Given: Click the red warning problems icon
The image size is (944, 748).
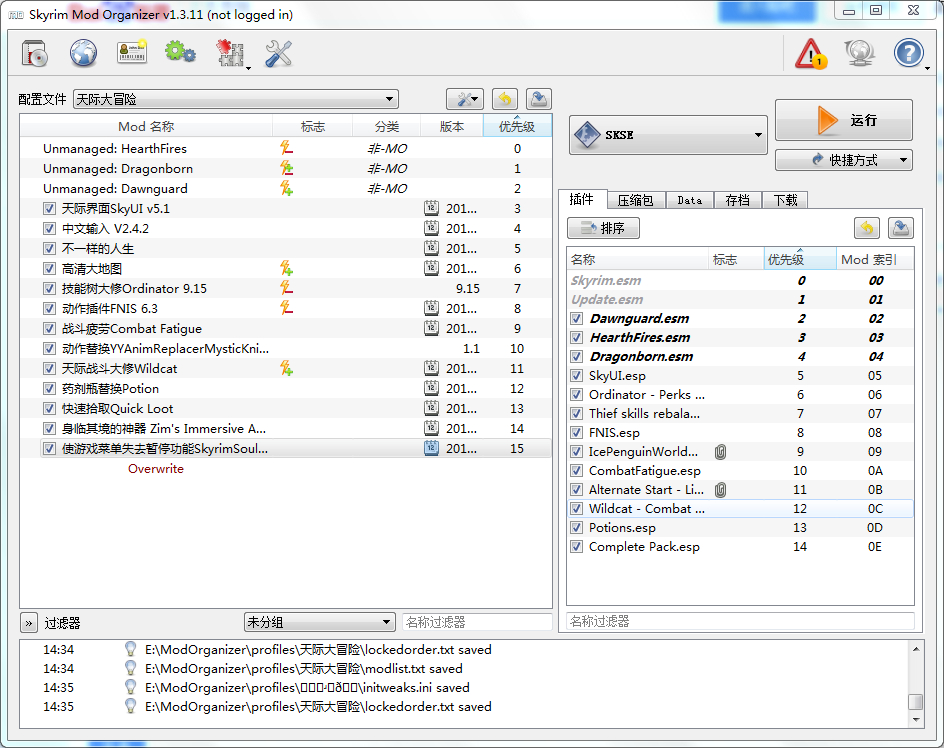Looking at the screenshot, I should click(x=811, y=54).
